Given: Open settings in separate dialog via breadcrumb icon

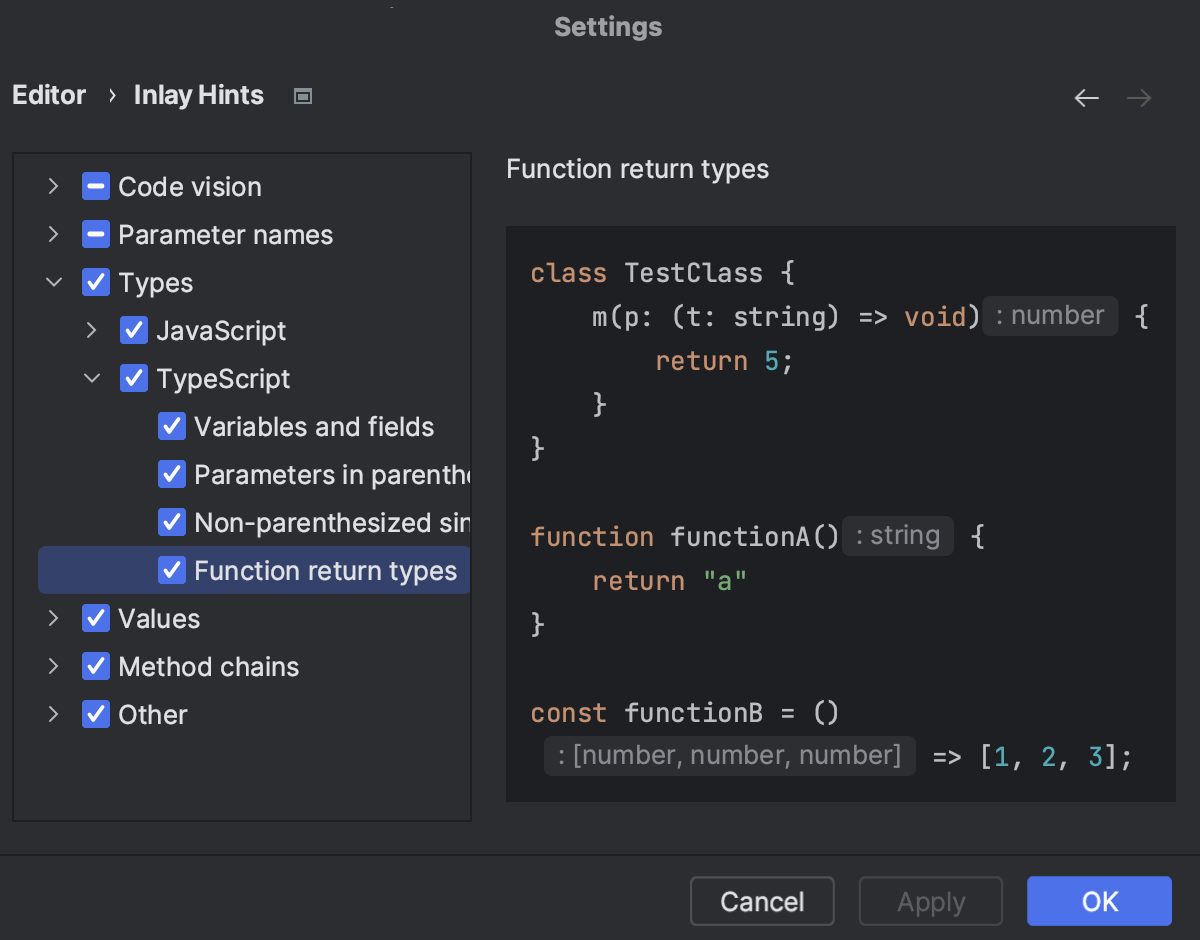Looking at the screenshot, I should pyautogui.click(x=302, y=96).
